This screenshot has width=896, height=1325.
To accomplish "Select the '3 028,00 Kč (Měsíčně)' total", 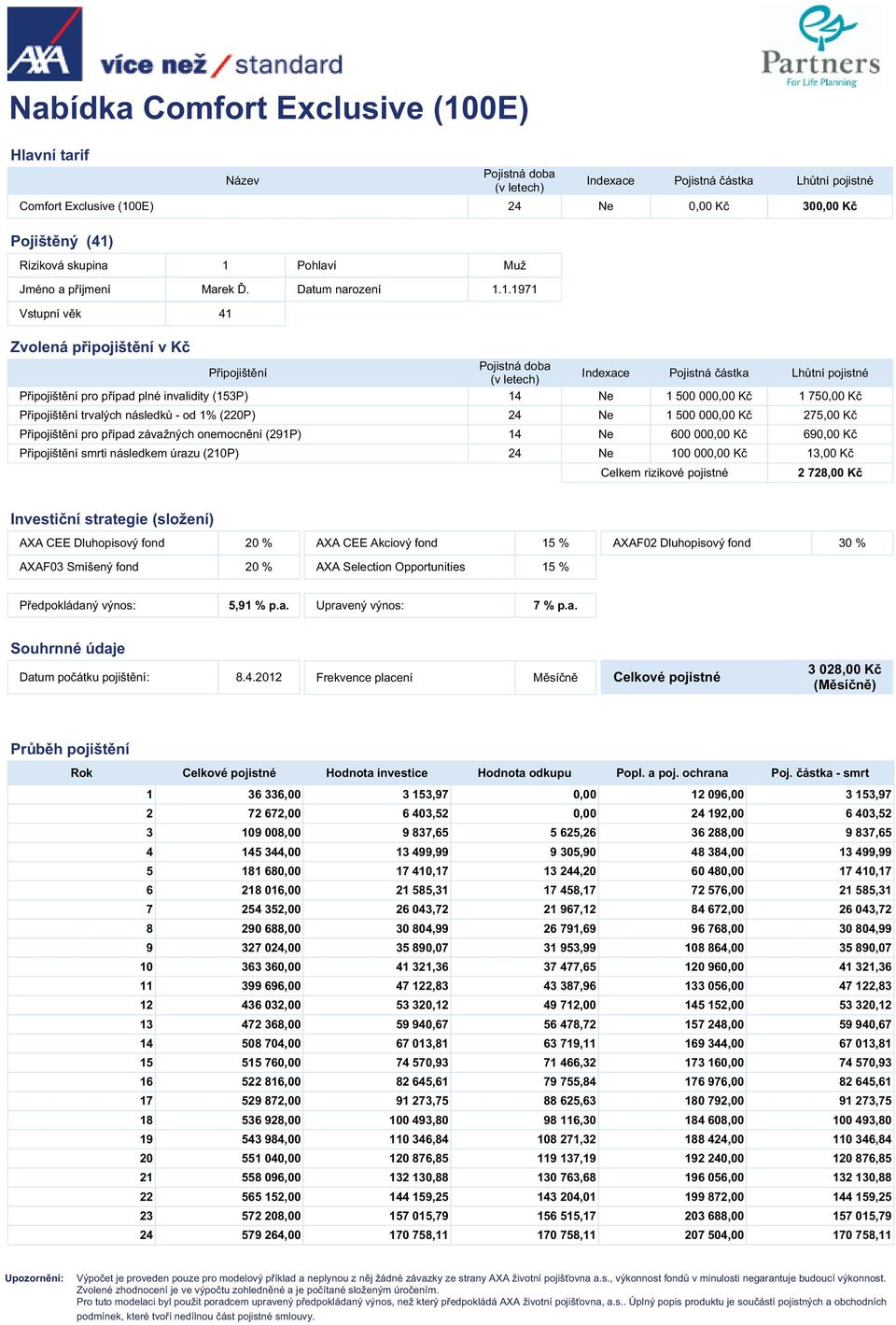I will (845, 677).
